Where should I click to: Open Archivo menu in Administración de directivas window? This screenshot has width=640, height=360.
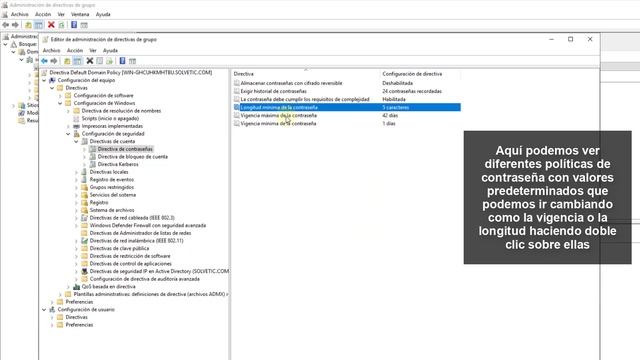pos(20,14)
